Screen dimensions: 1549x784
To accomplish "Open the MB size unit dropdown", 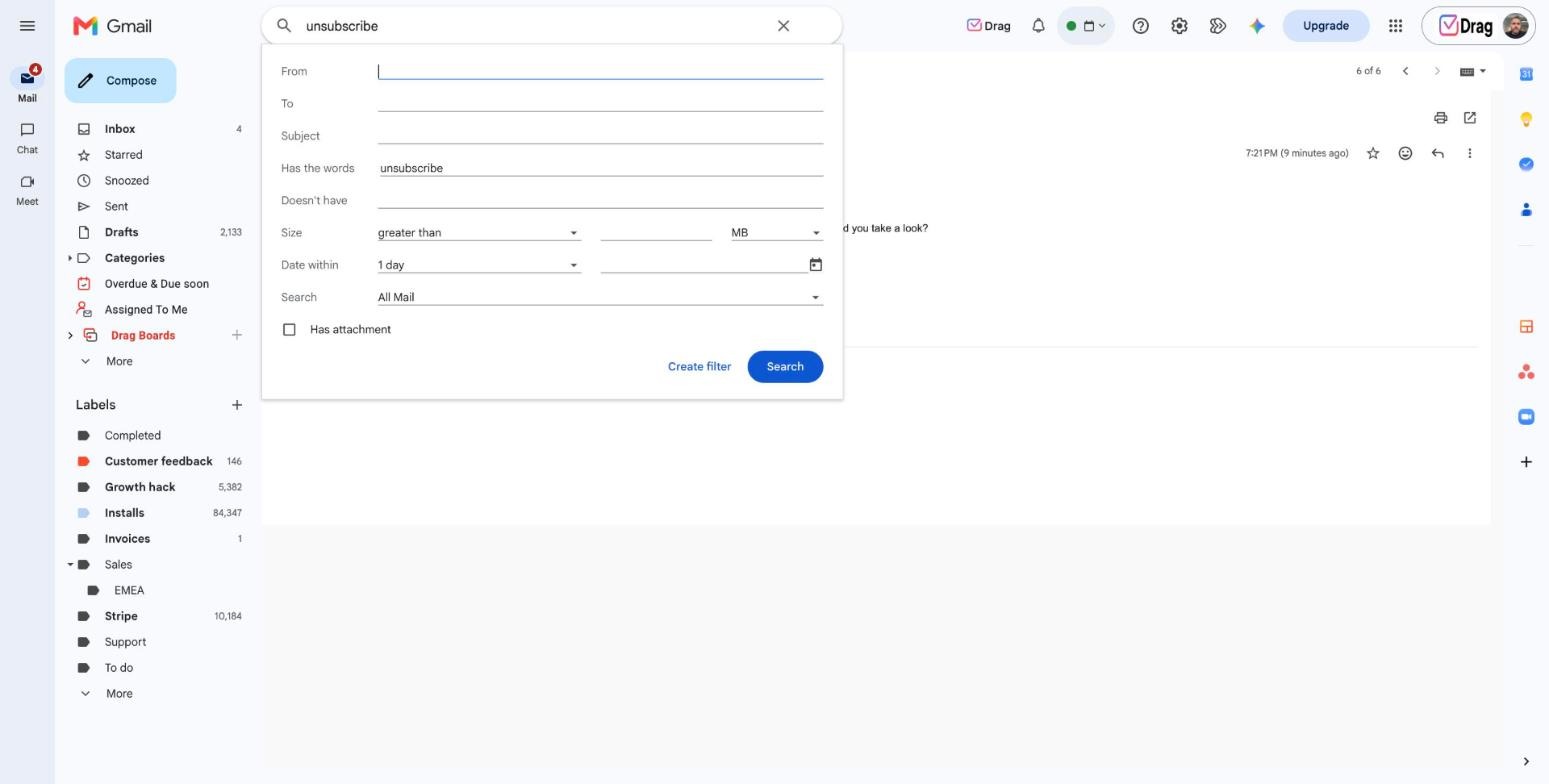I will [x=776, y=233].
